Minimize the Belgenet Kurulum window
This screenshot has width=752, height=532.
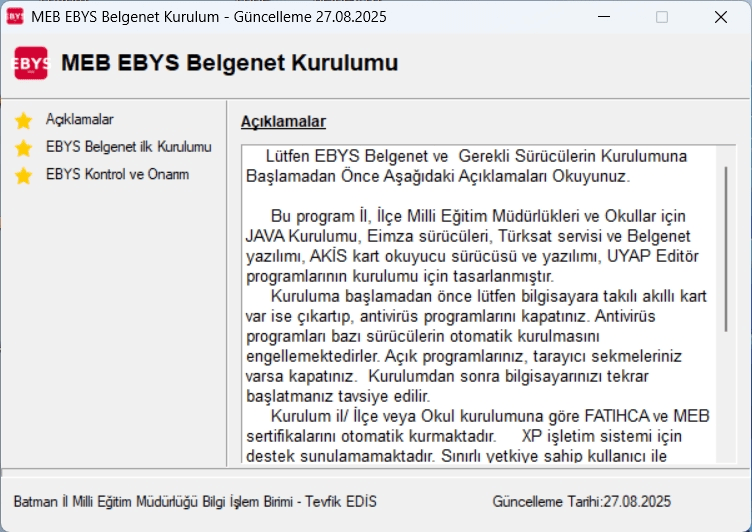click(604, 17)
